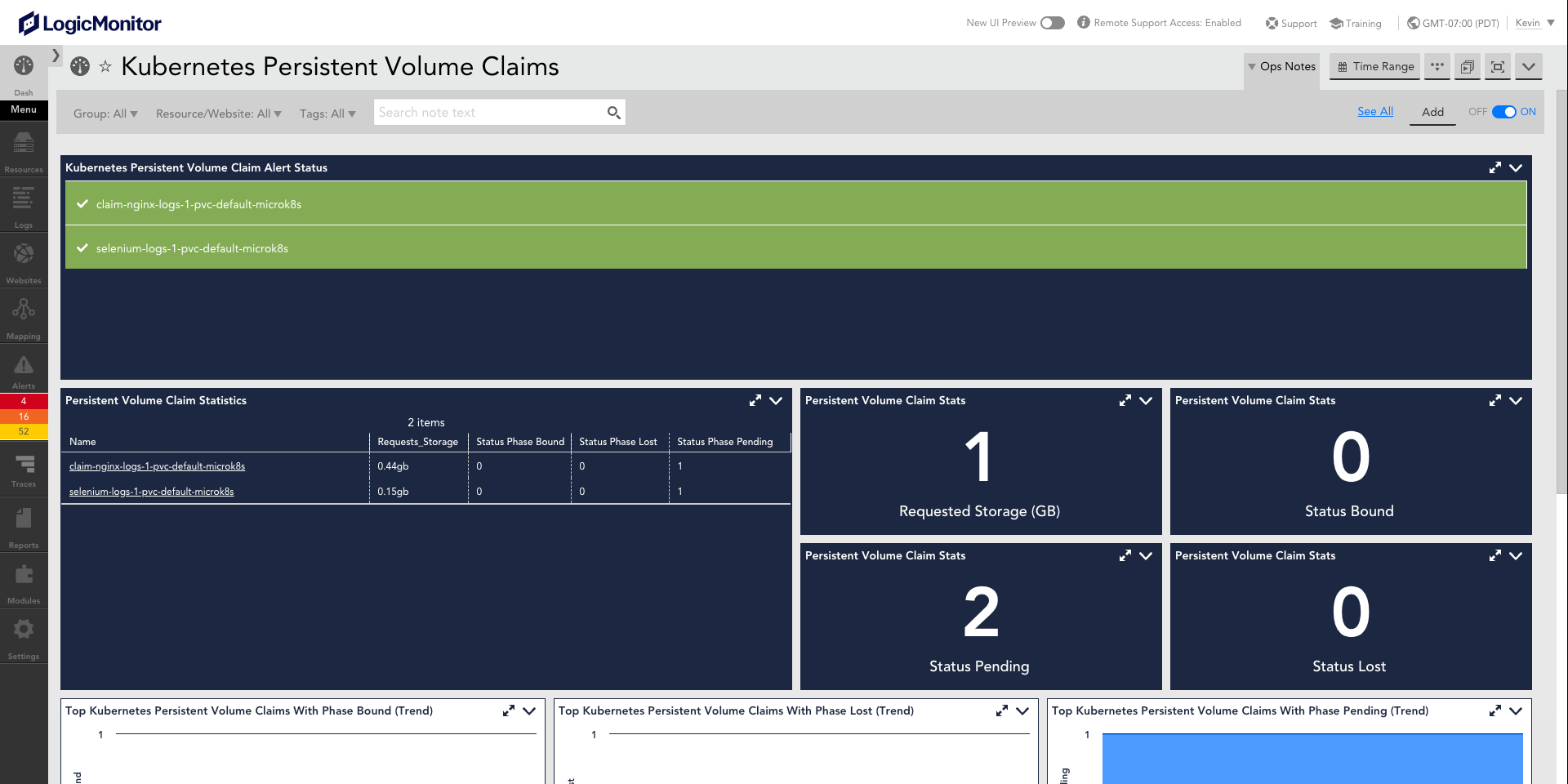Screen dimensions: 1568x784
Task: Click the slideshow dashboards icon
Action: [1468, 67]
